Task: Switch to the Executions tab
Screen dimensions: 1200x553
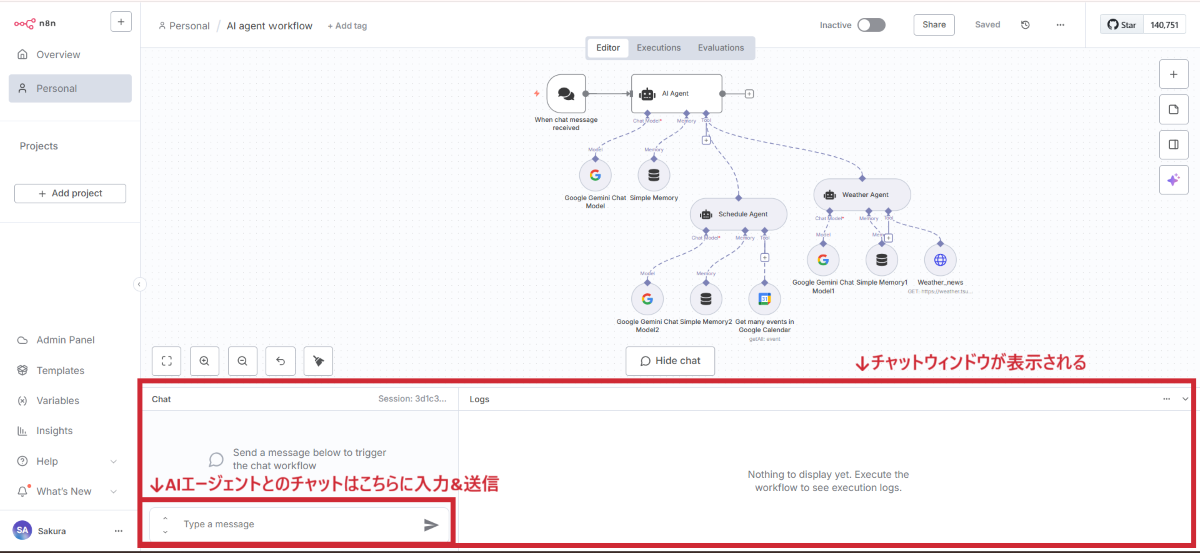Action: (x=659, y=48)
